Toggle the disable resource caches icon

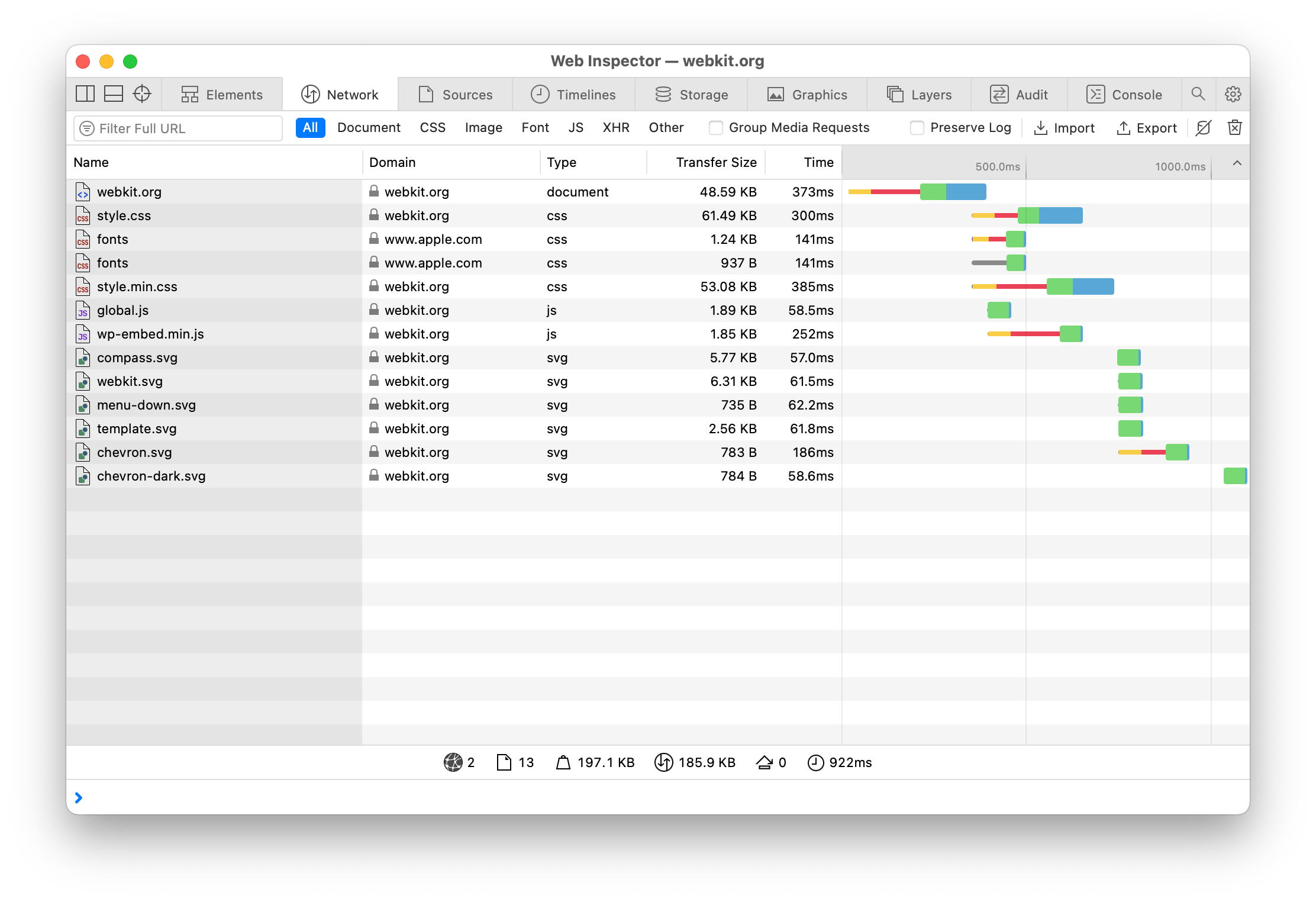[1204, 128]
